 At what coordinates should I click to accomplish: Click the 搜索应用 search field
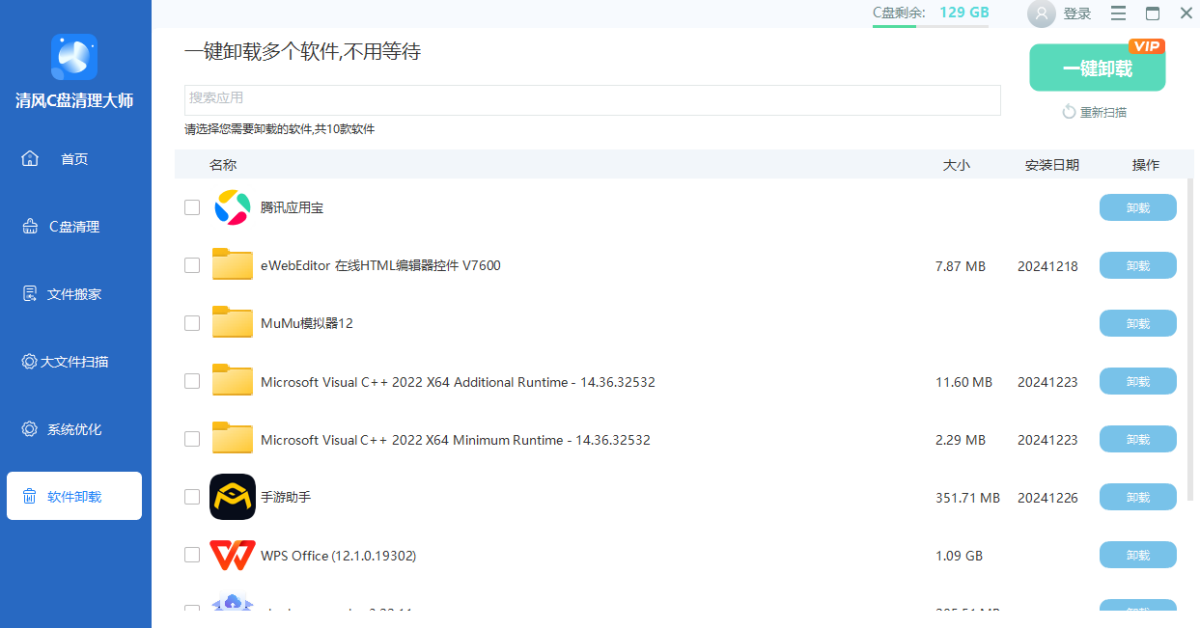click(592, 99)
